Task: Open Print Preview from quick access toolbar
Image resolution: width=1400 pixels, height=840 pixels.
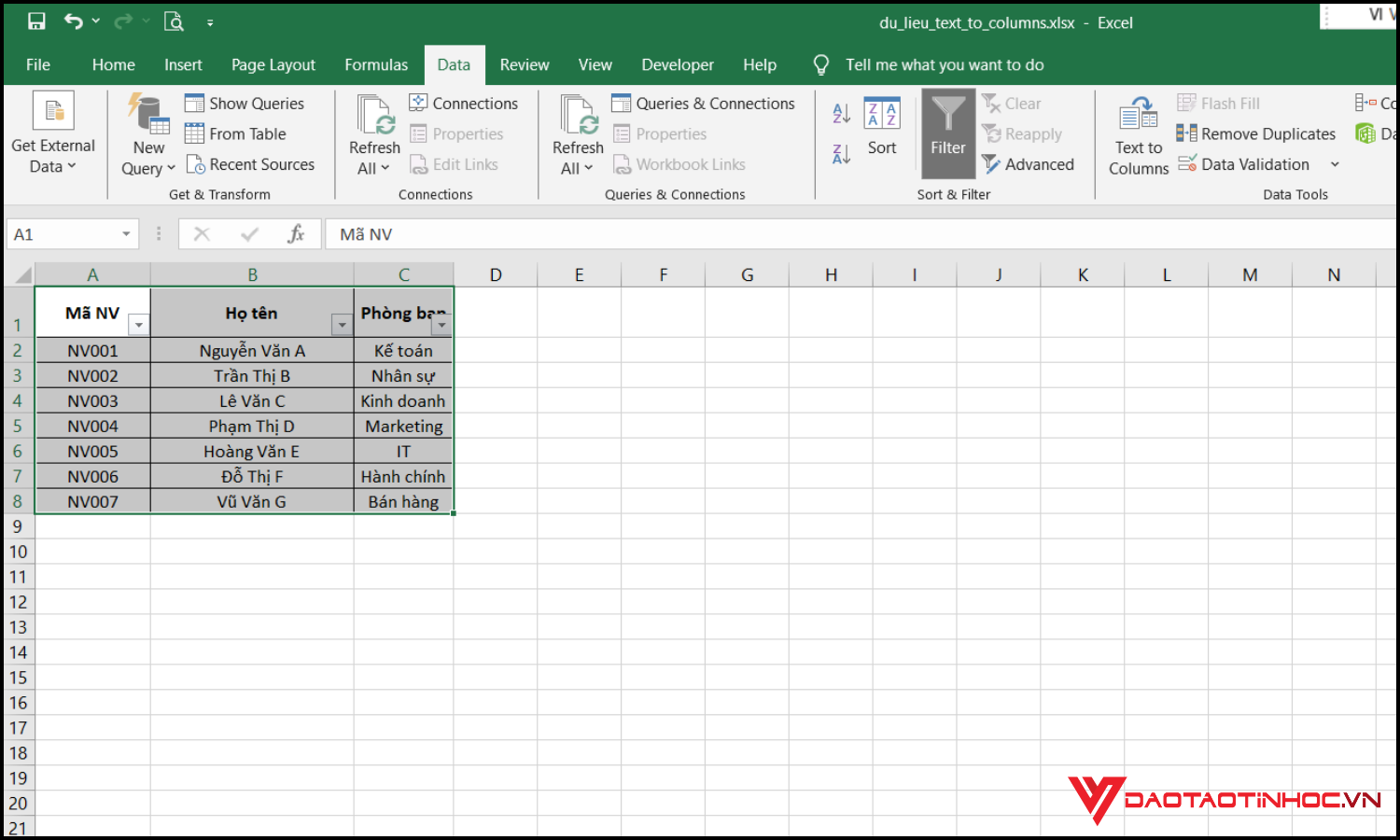Action: (174, 21)
